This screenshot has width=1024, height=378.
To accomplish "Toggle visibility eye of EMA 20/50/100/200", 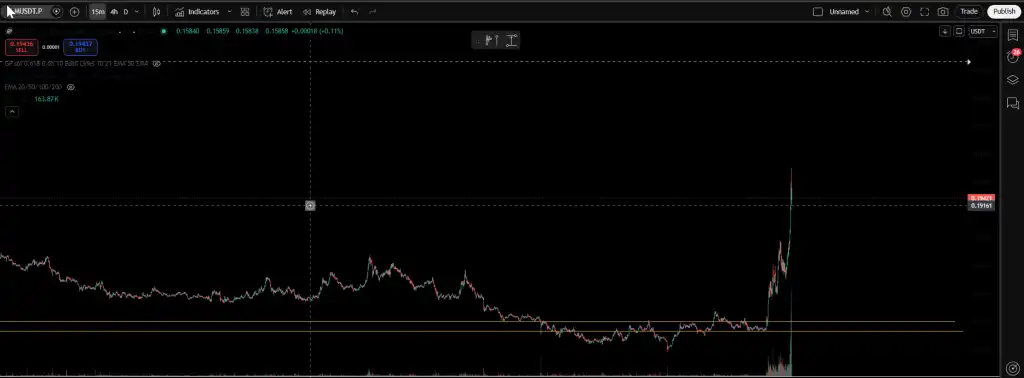I will pos(71,87).
